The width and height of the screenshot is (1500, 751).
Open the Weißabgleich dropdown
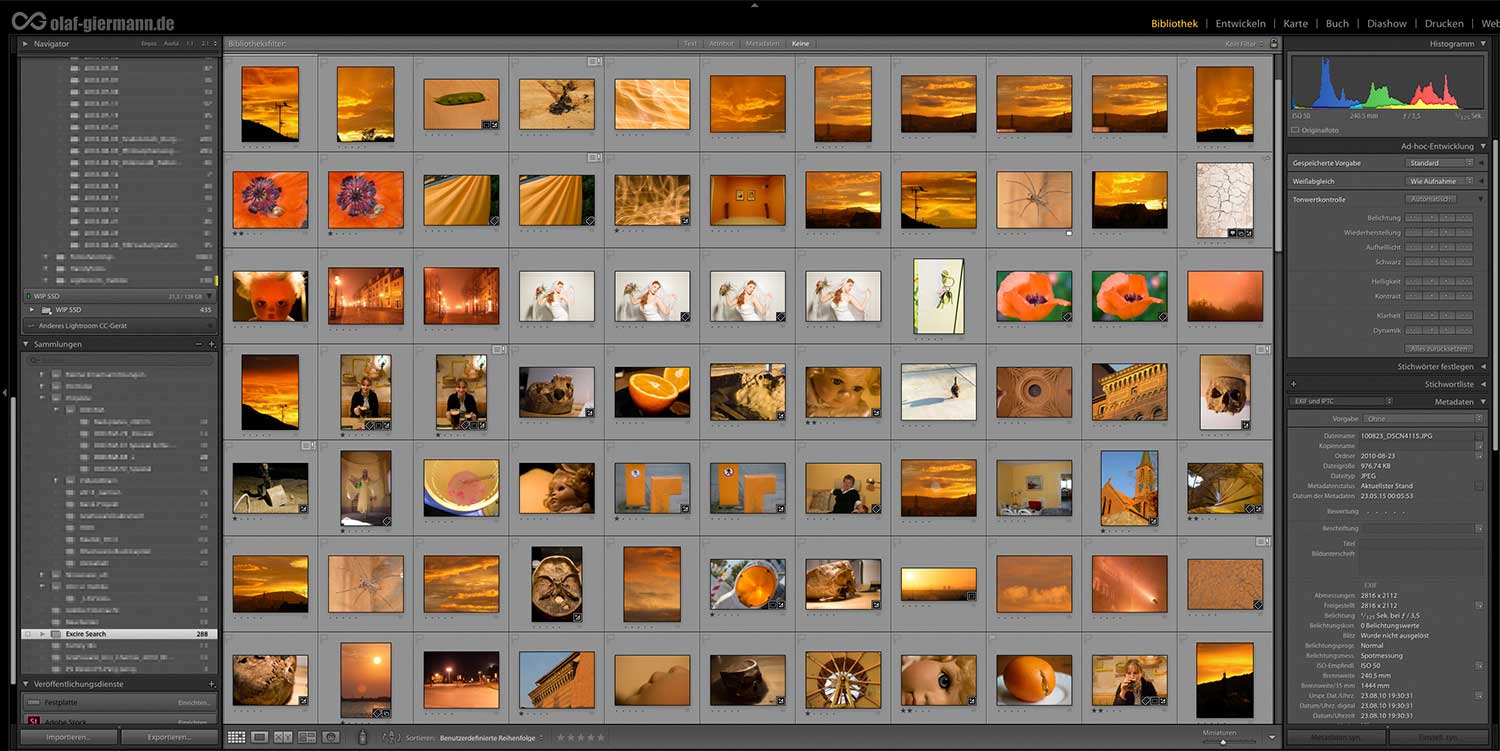click(1438, 181)
